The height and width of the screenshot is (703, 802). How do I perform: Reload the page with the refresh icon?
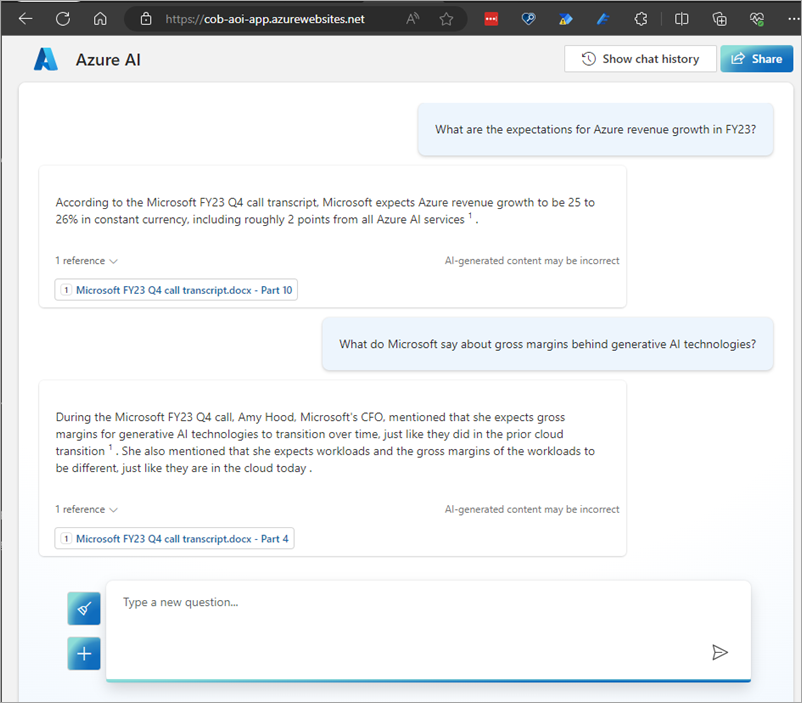(x=63, y=19)
